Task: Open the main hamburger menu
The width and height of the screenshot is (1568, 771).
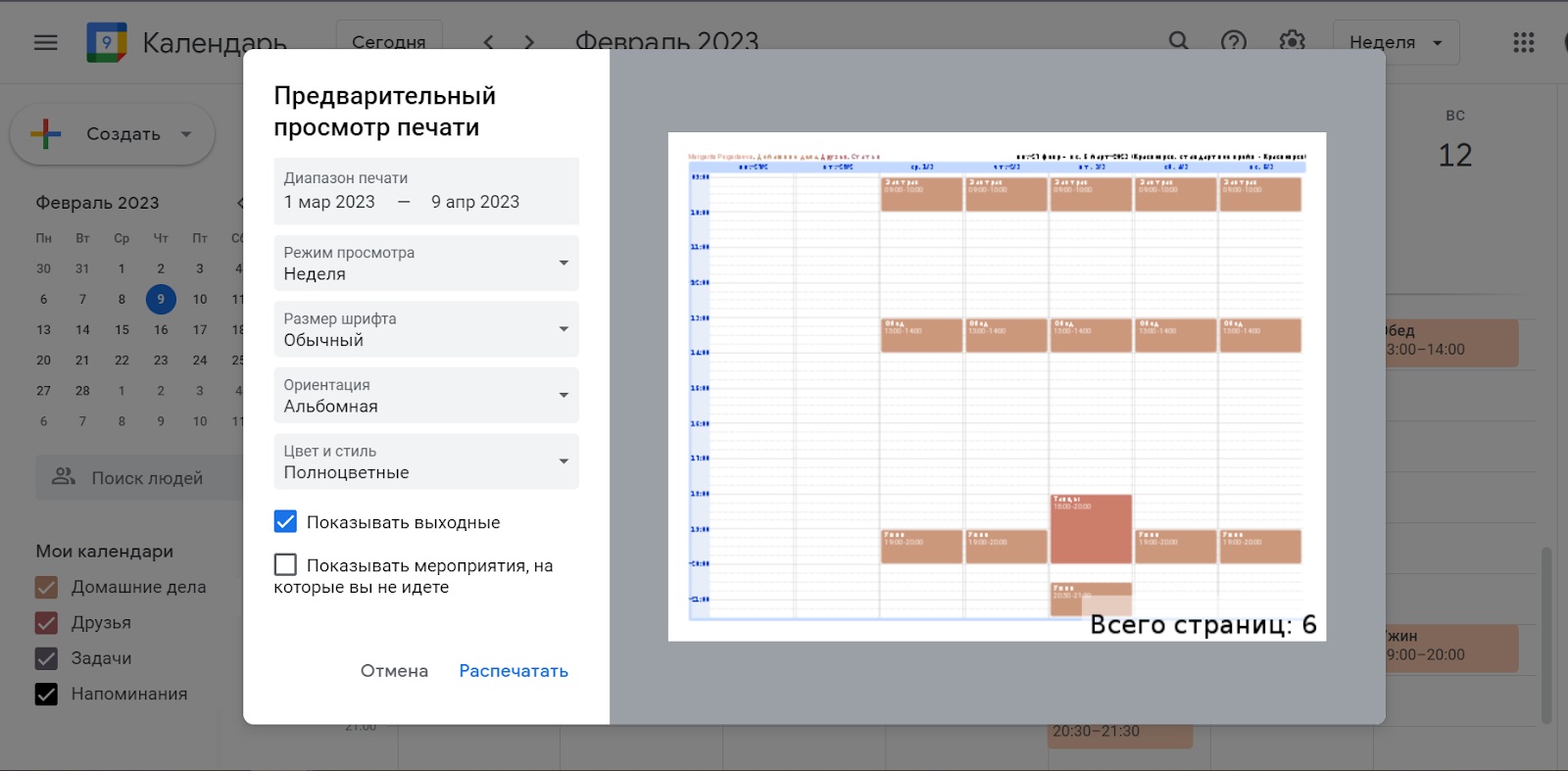Action: point(45,42)
